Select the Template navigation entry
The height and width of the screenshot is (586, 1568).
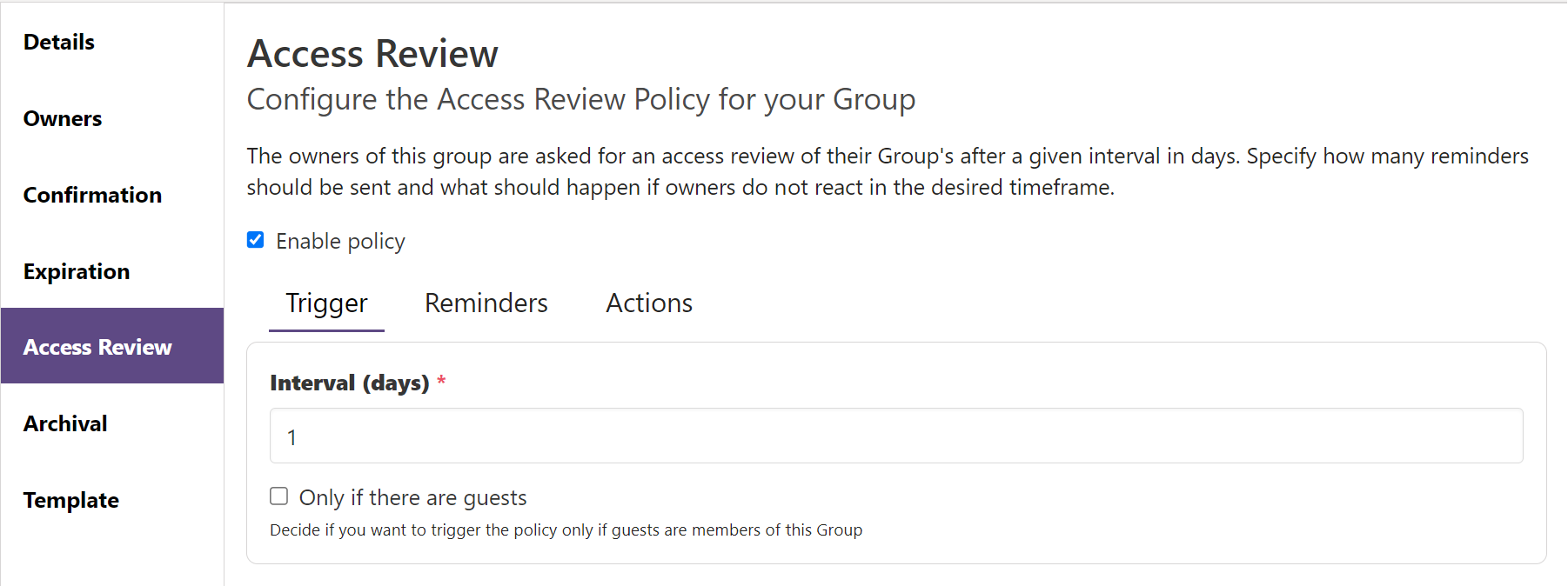[x=70, y=500]
